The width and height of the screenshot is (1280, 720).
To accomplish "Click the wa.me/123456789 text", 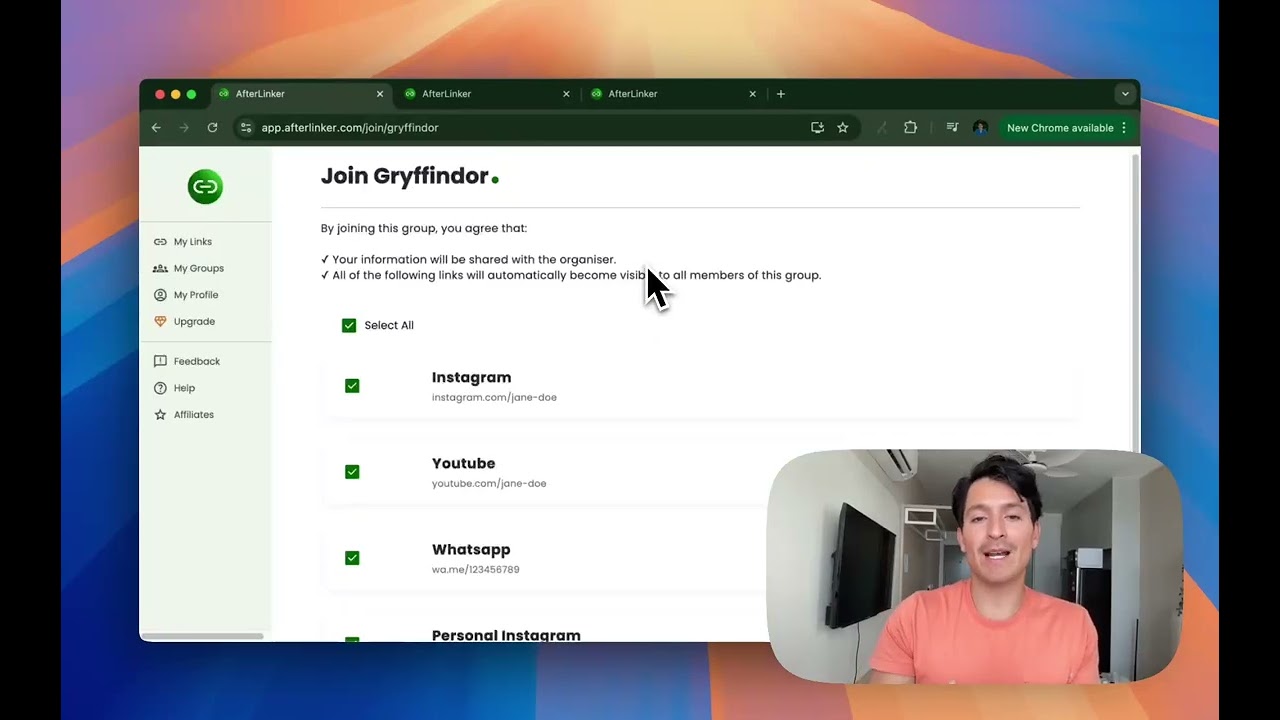I will tap(475, 569).
